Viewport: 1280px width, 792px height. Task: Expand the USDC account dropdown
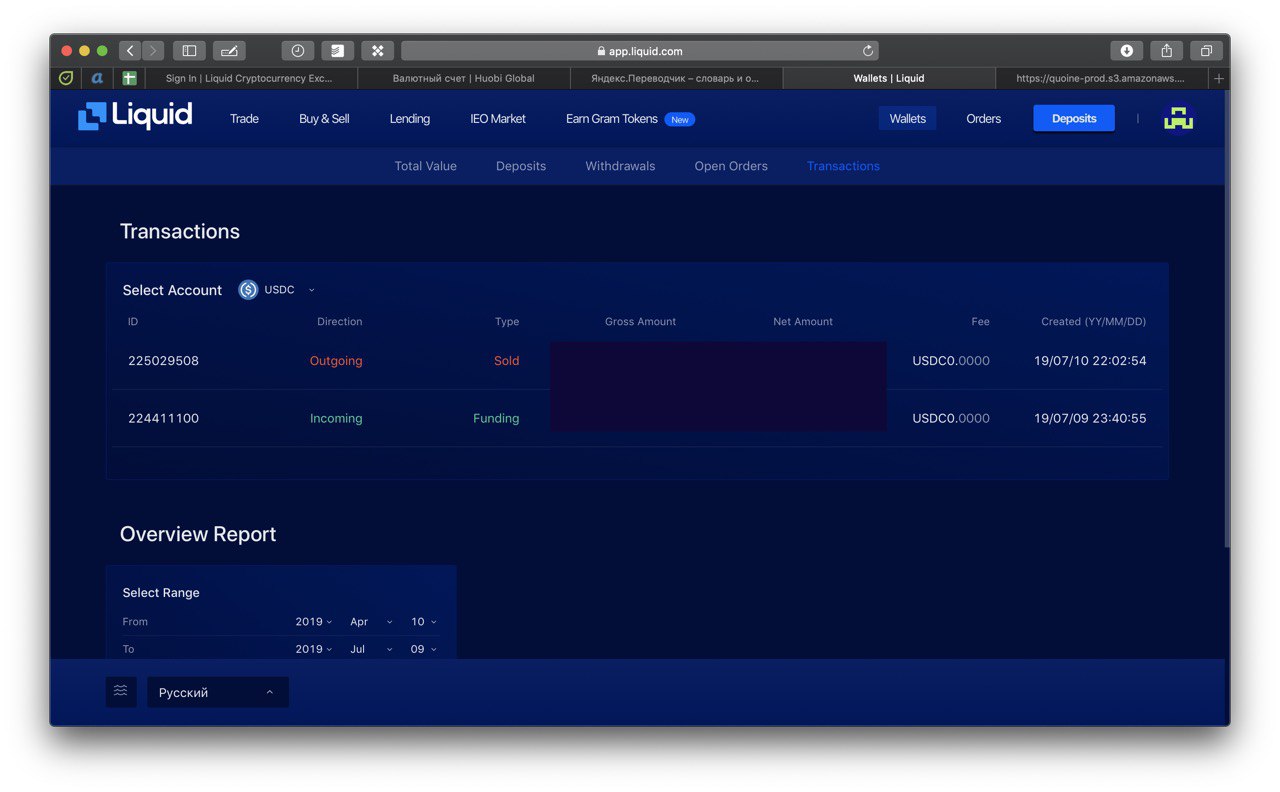[x=277, y=290]
